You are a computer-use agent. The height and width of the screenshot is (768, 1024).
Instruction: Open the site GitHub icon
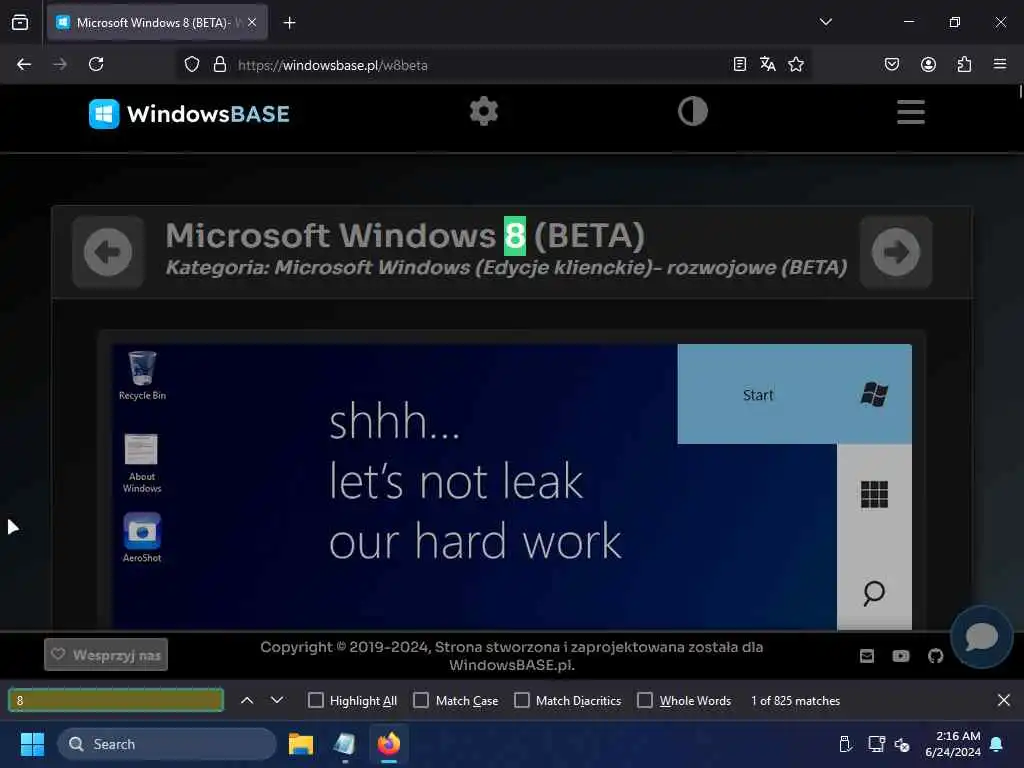coord(935,656)
